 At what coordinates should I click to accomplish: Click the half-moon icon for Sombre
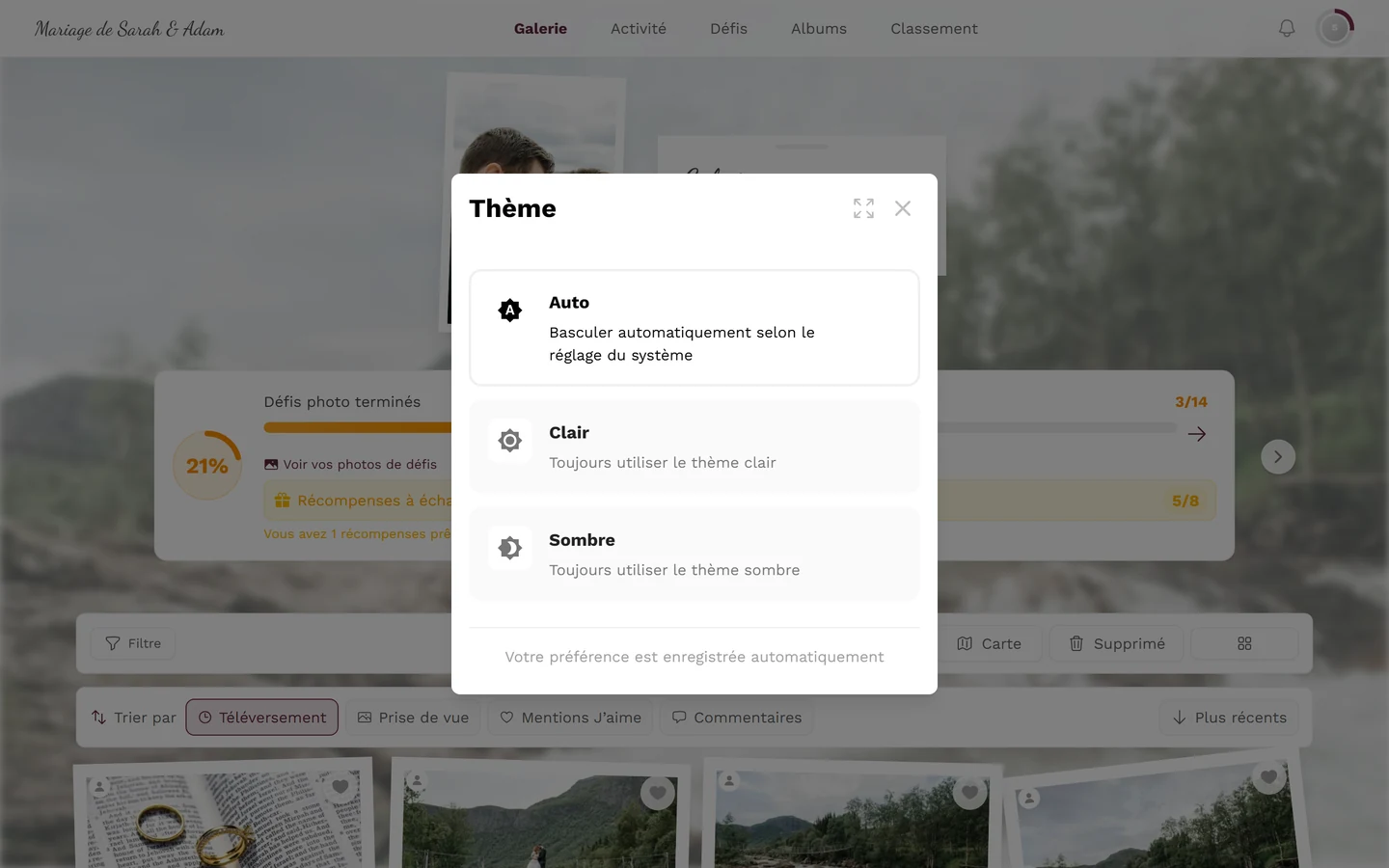510,548
